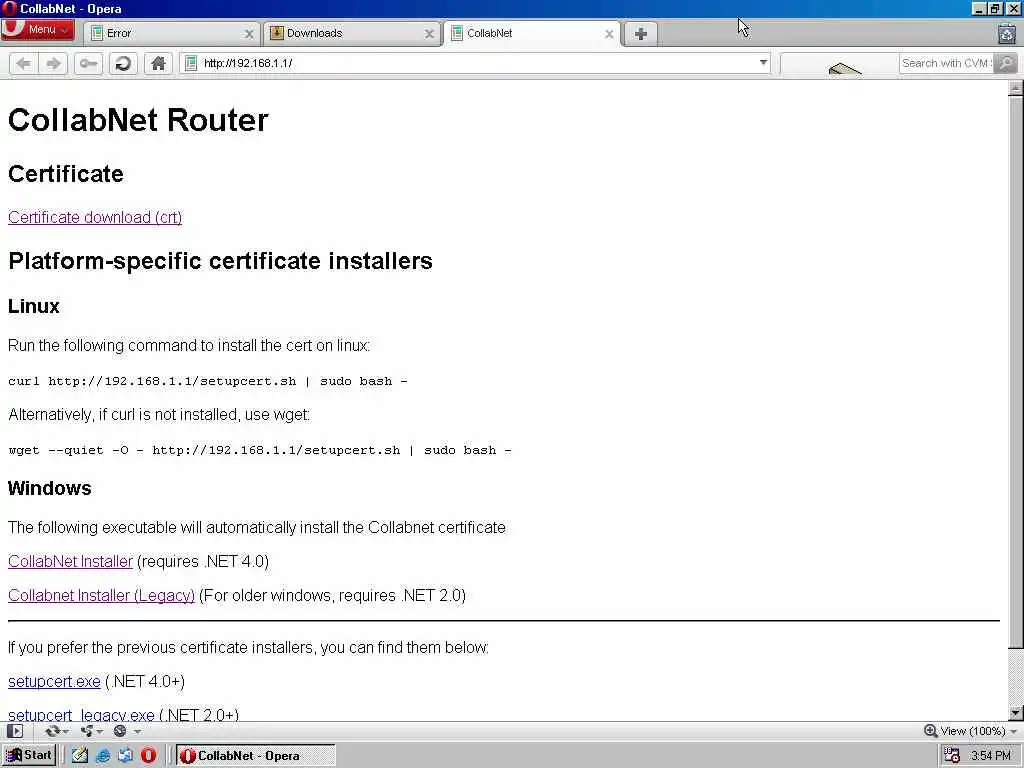Image resolution: width=1024 pixels, height=768 pixels.
Task: Select CollabNet - Opera taskbar button
Action: (256, 756)
